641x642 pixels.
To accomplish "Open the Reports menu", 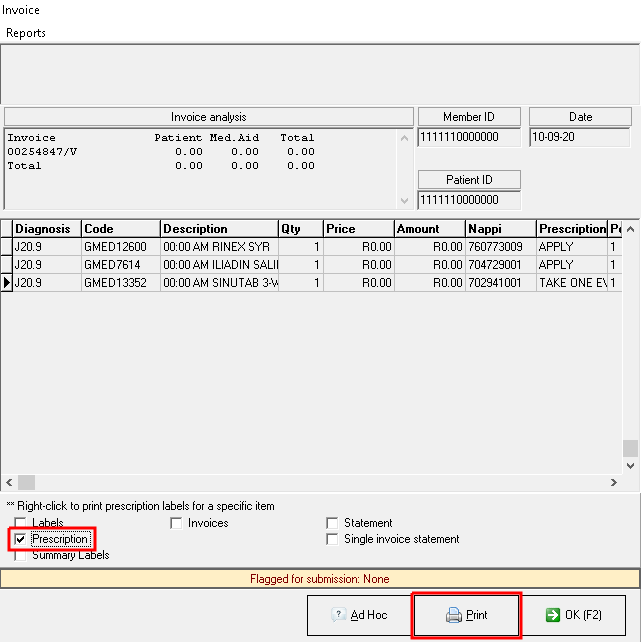I will click(26, 33).
